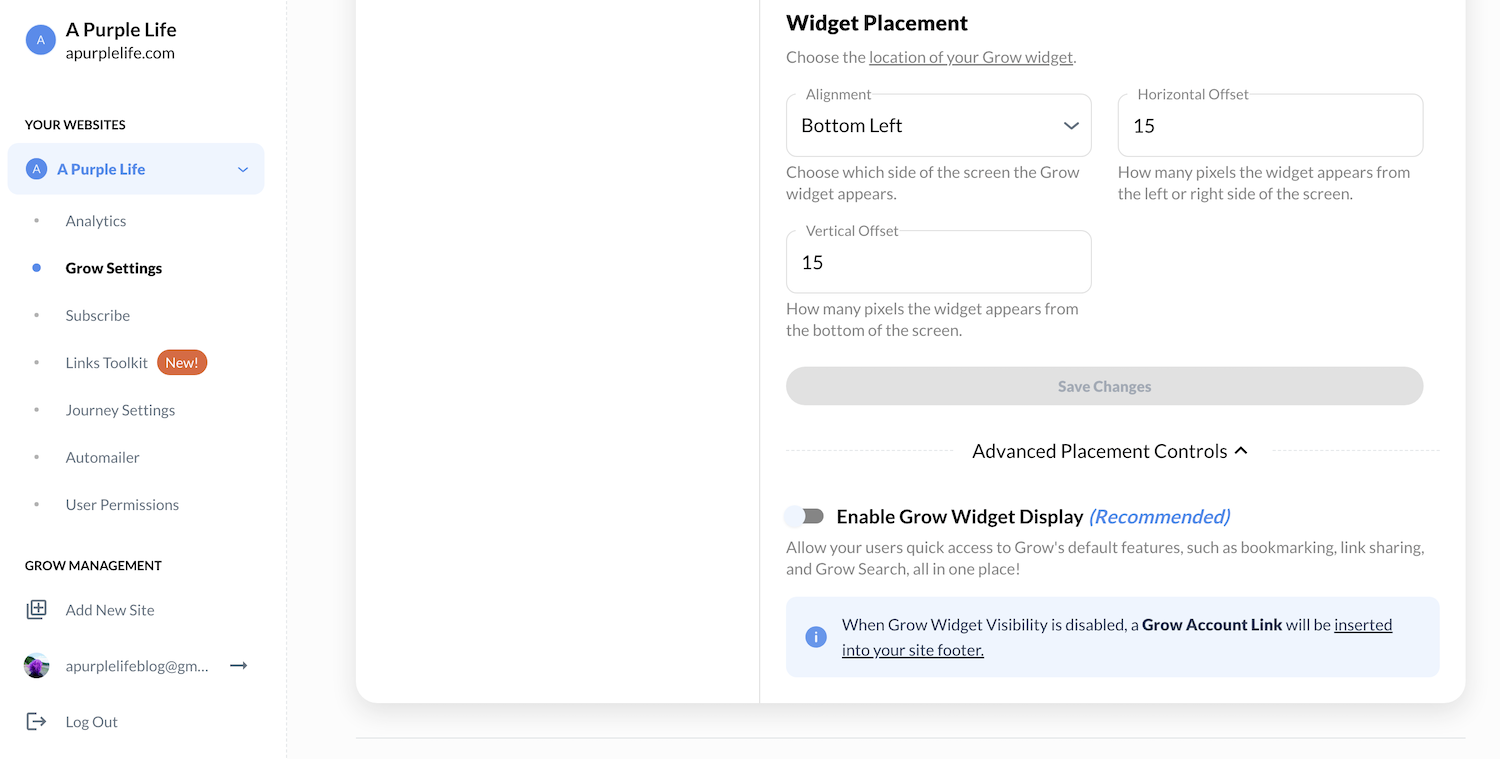The height and width of the screenshot is (759, 1500).
Task: Toggle Enable Grow Widget Display switch
Action: coord(805,516)
